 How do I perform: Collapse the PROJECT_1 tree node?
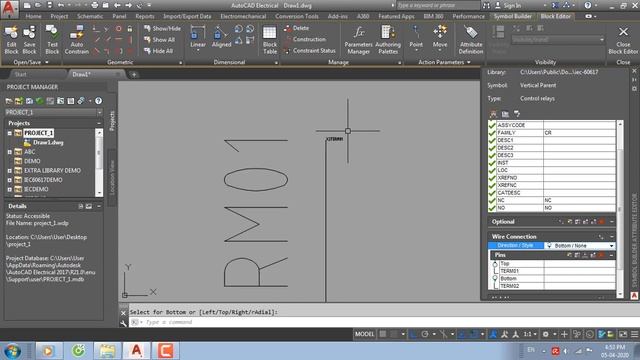(10, 133)
